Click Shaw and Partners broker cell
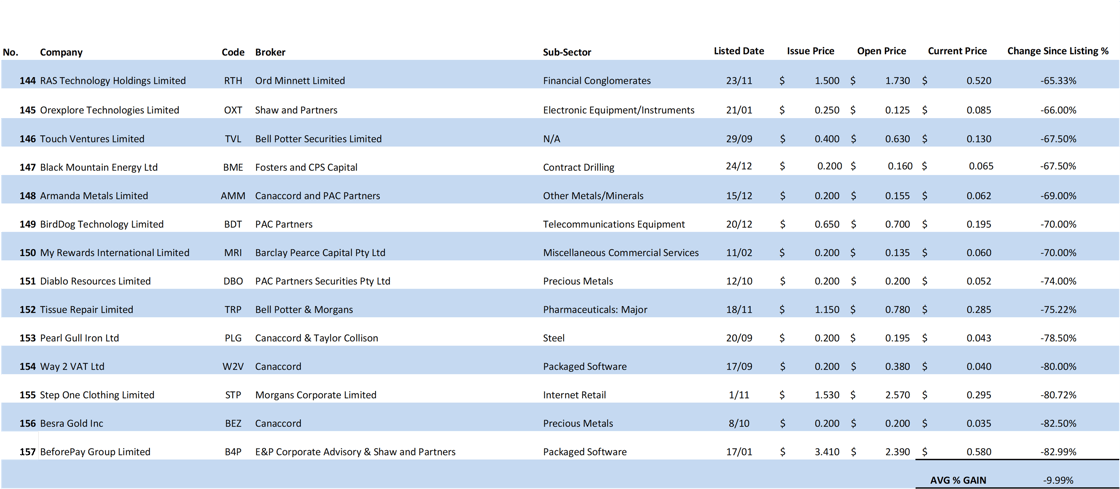The width and height of the screenshot is (1120, 489). tap(296, 110)
